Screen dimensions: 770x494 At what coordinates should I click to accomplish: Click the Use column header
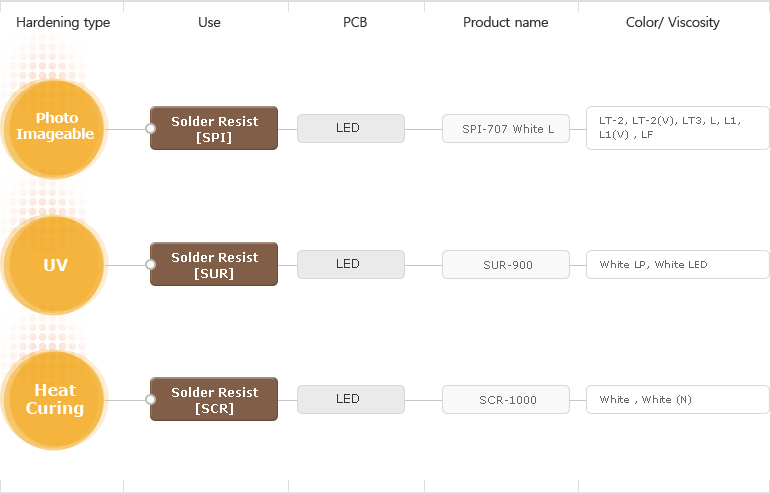[209, 23]
